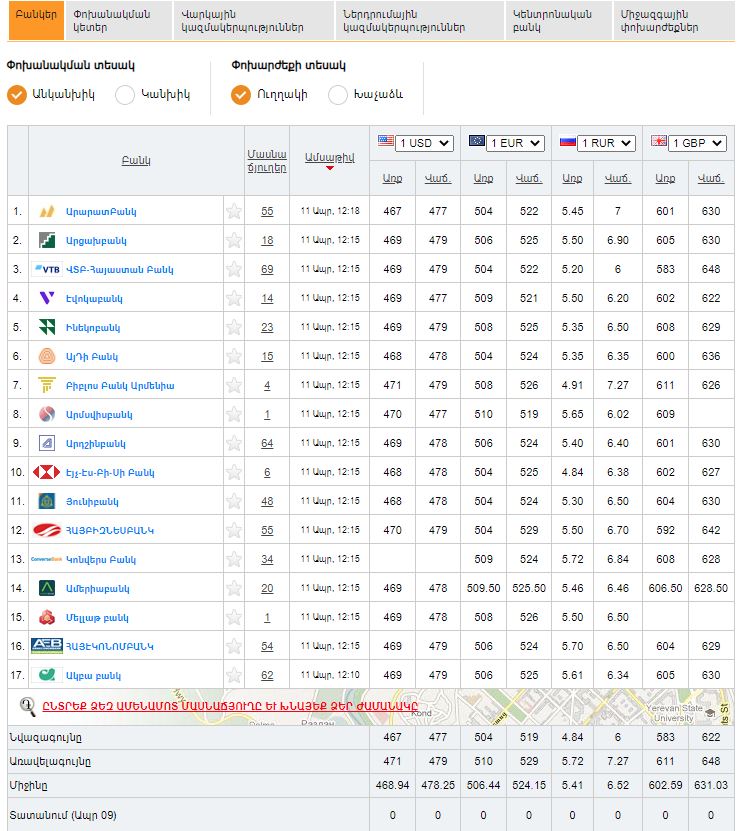Click the Russian flag icon beside 1 RUR
The width and height of the screenshot is (738, 831).
point(567,142)
